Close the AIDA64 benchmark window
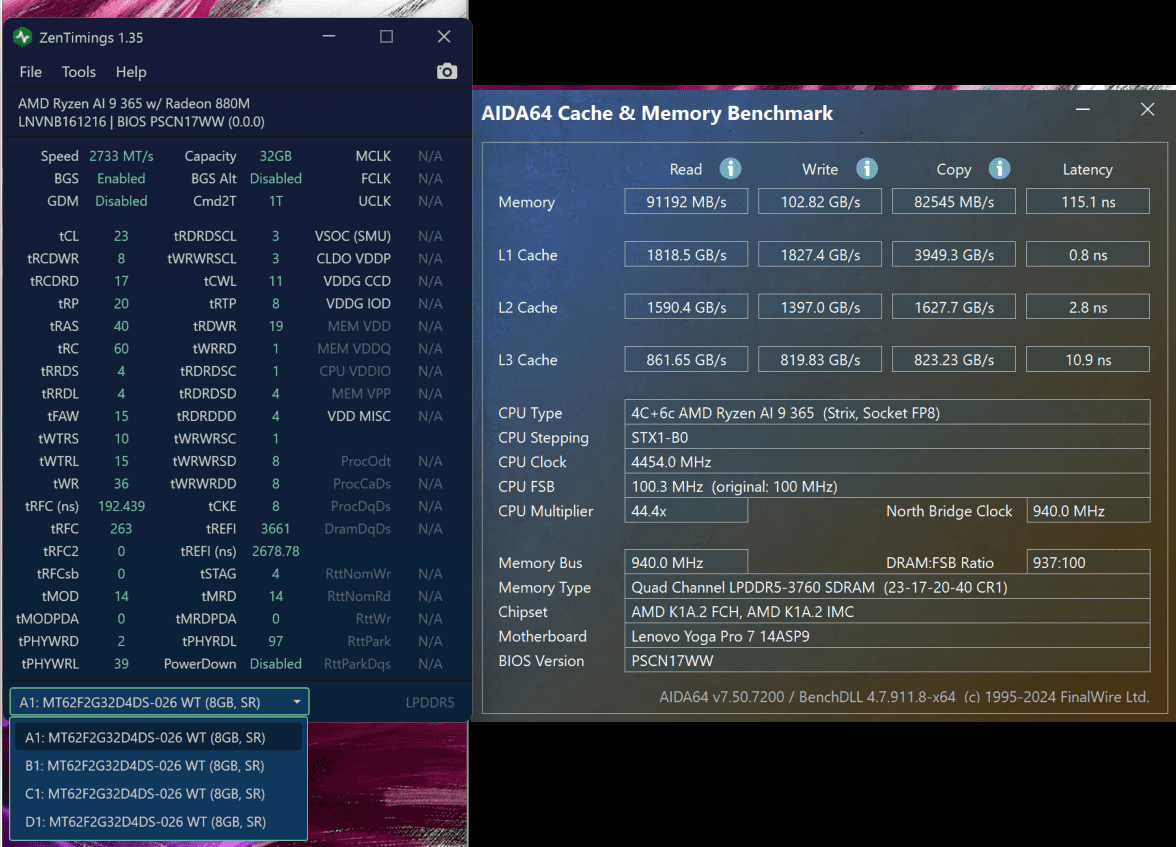This screenshot has height=847, width=1176. [1148, 110]
